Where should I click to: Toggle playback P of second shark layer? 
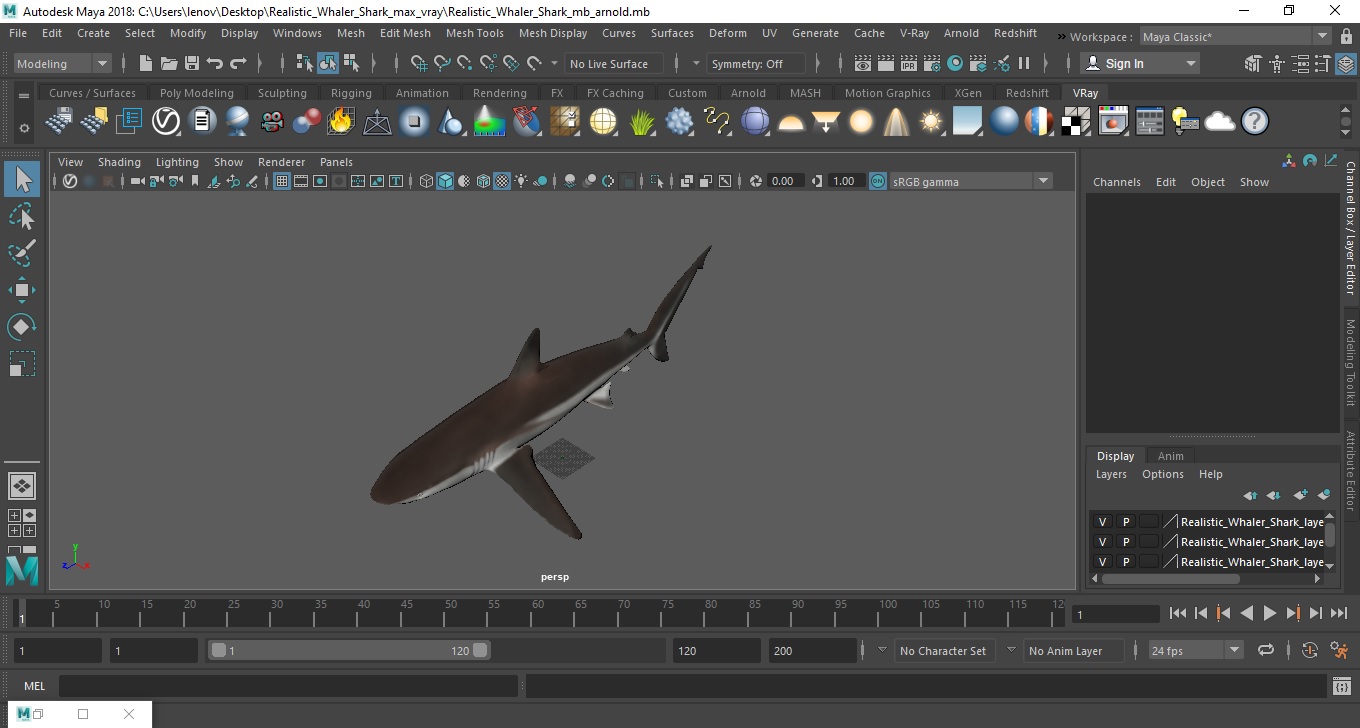coord(1125,542)
